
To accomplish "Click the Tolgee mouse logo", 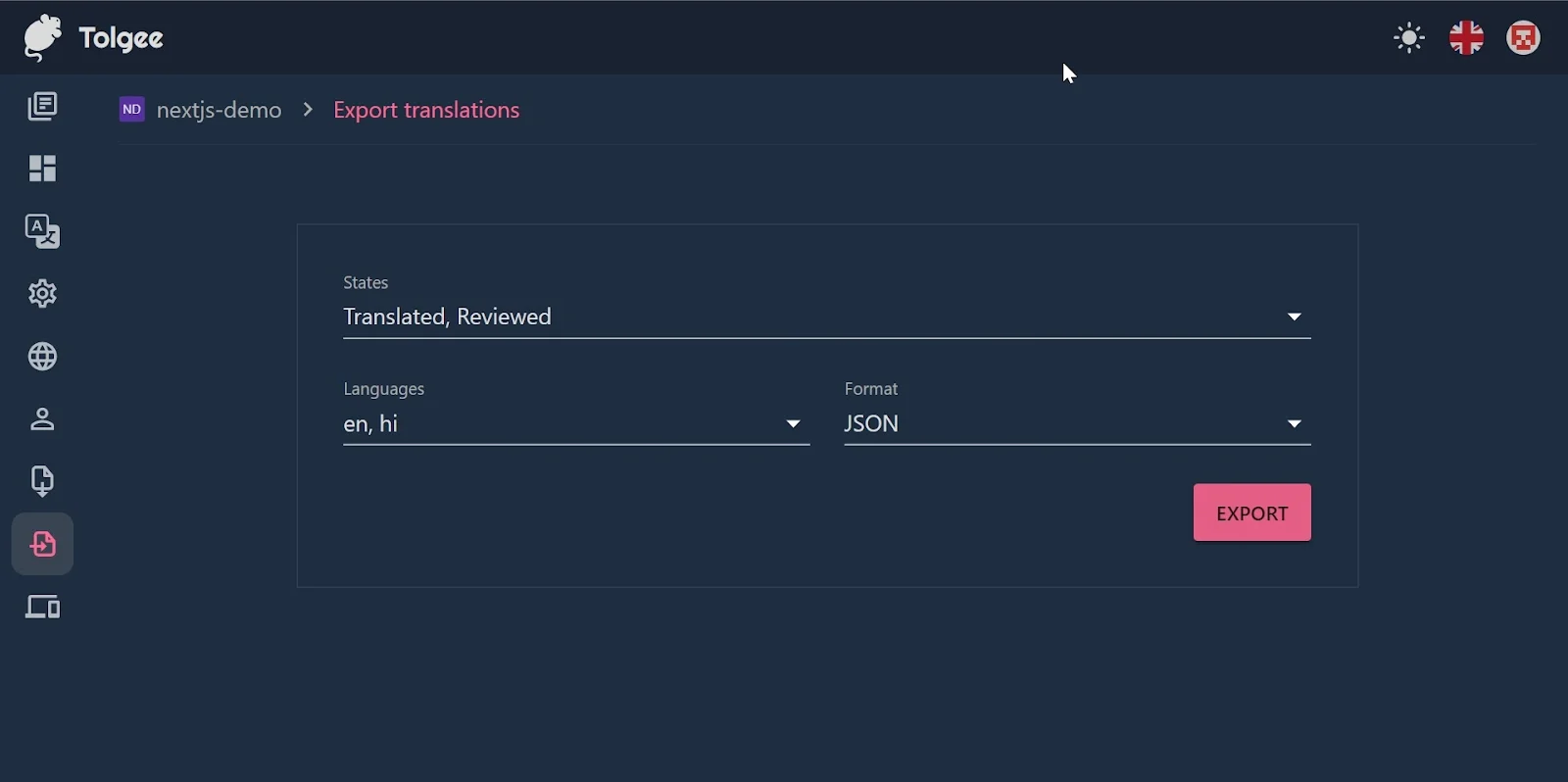I will pyautogui.click(x=41, y=37).
